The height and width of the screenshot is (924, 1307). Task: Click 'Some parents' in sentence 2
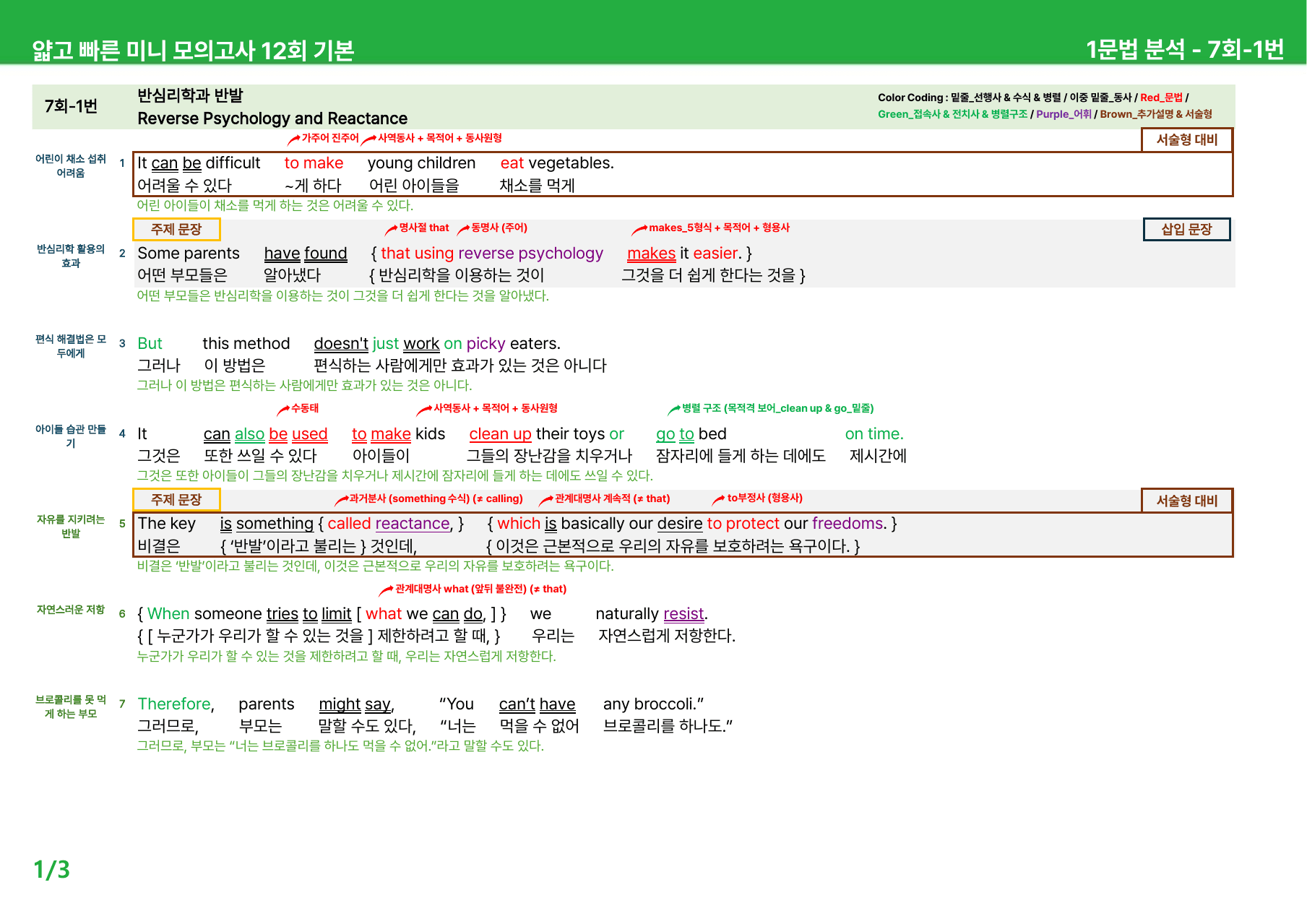189,254
